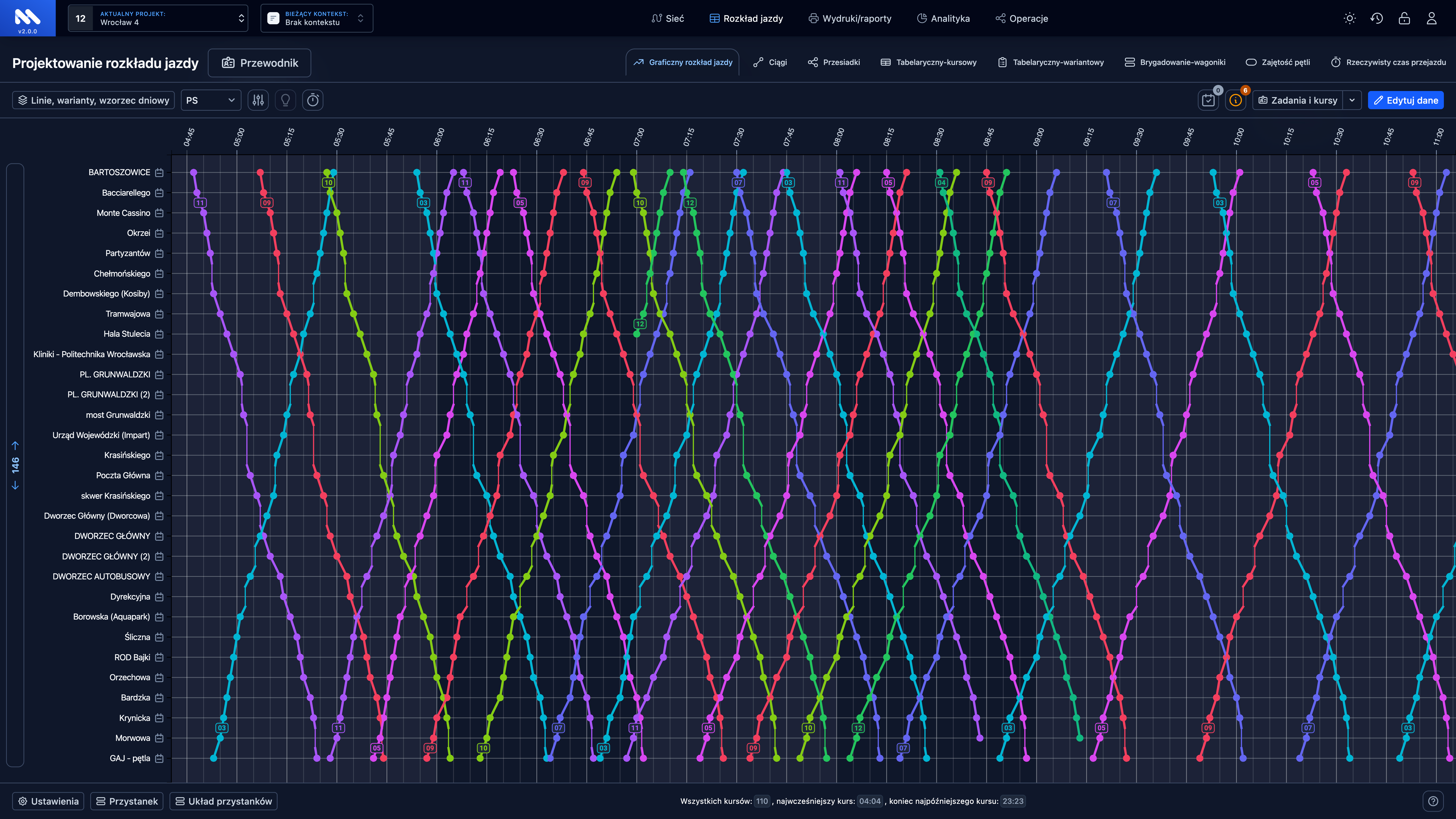Click the help question mark icon
The image size is (1456, 819).
coord(1433,801)
